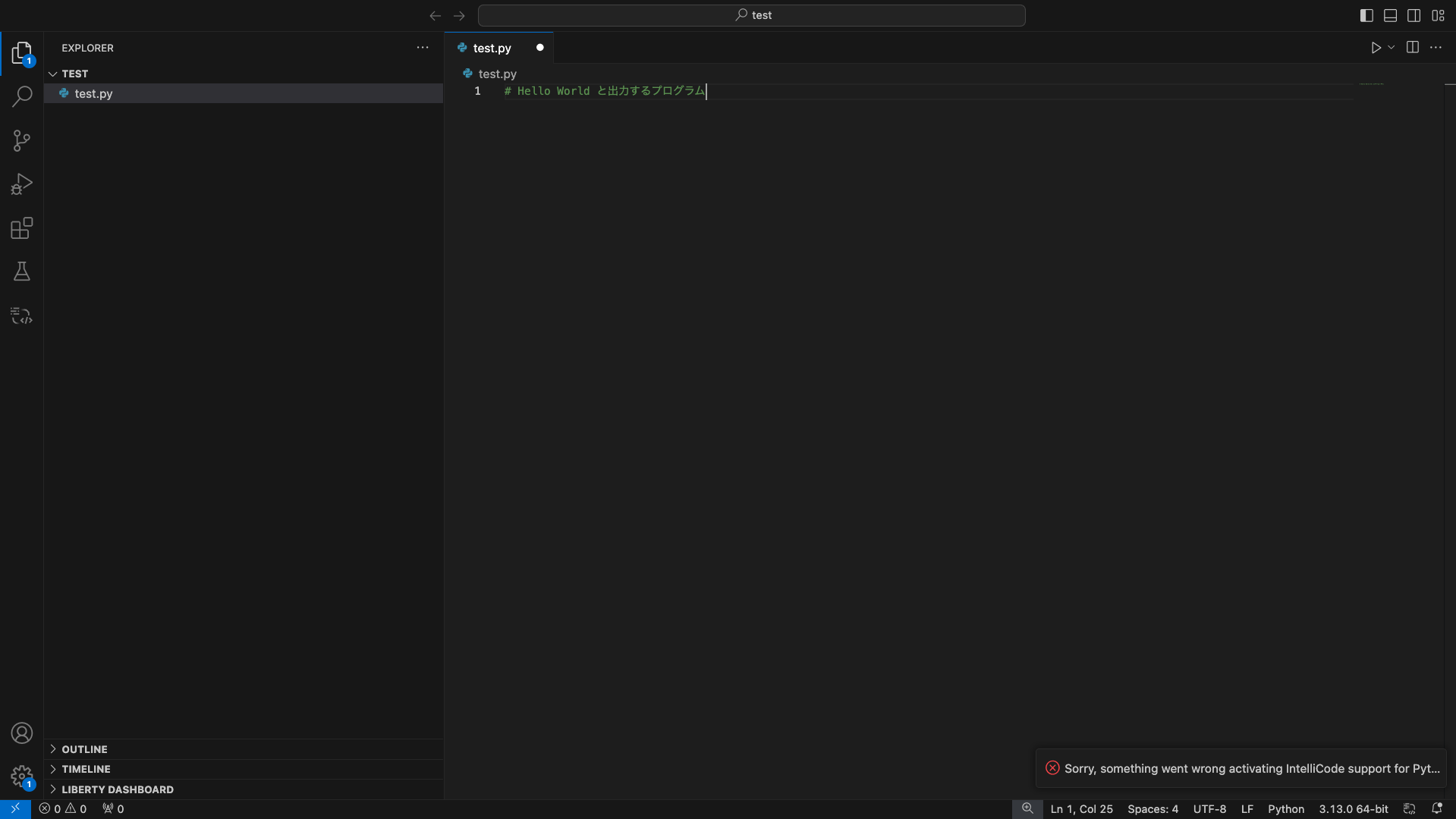This screenshot has width=1456, height=819.
Task: Click the command center search box
Action: coord(752,15)
